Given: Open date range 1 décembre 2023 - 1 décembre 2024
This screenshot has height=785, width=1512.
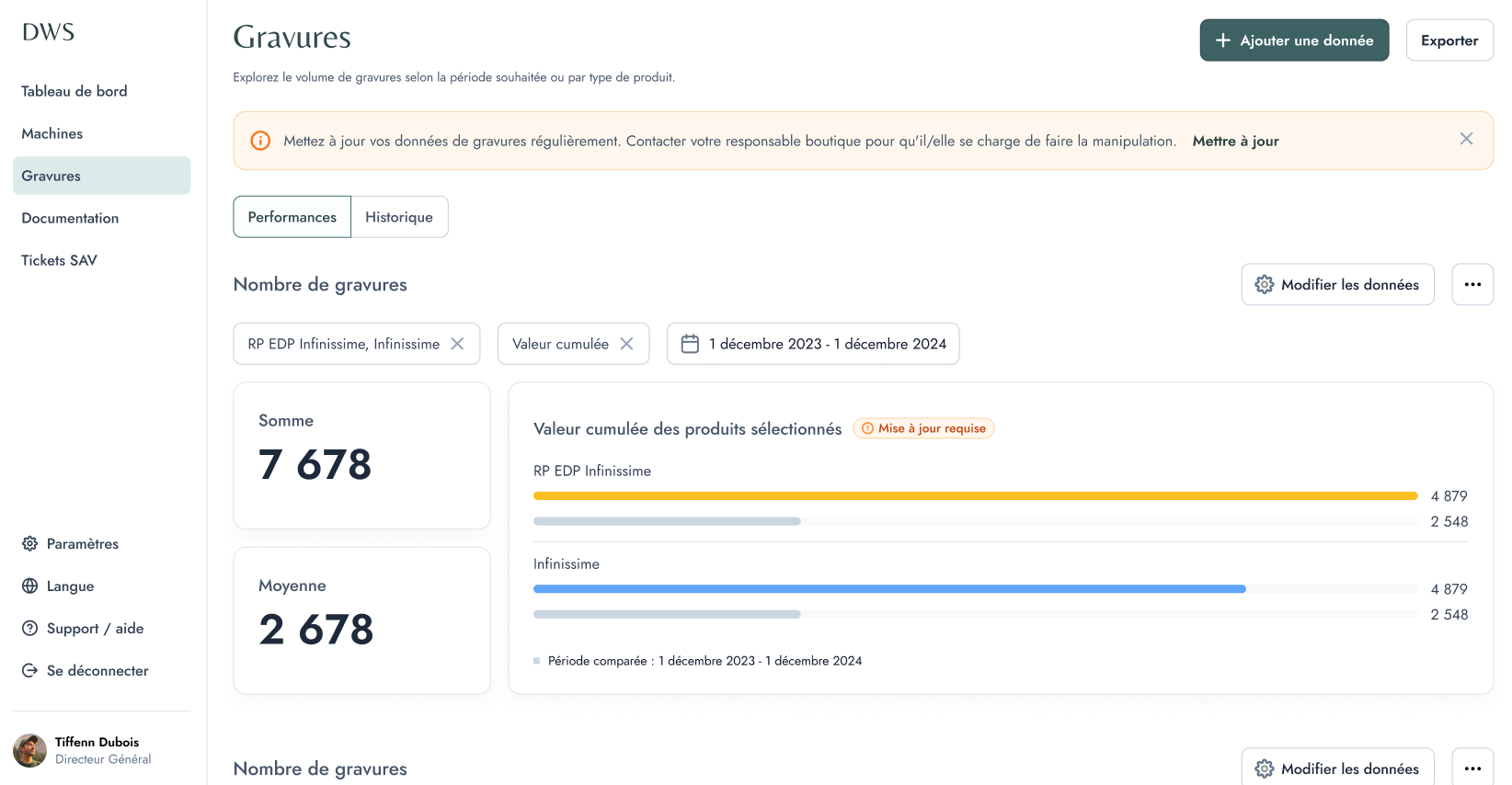Looking at the screenshot, I should 813,344.
